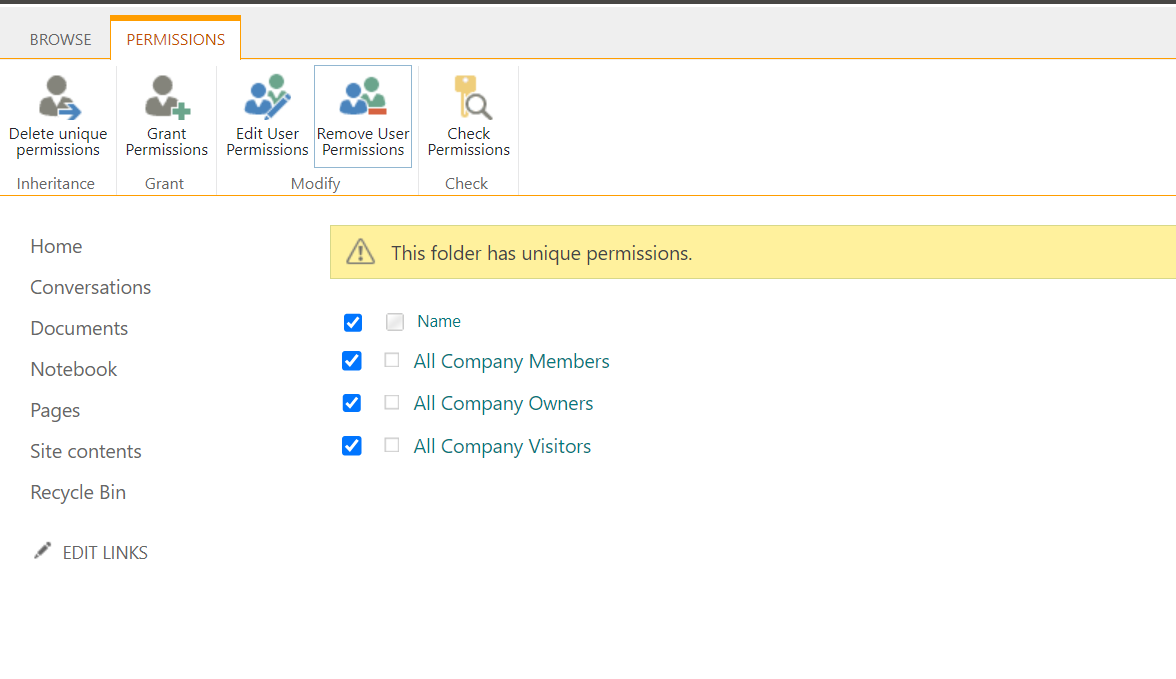Sort by the Name column header
1176x679 pixels.
tap(439, 321)
